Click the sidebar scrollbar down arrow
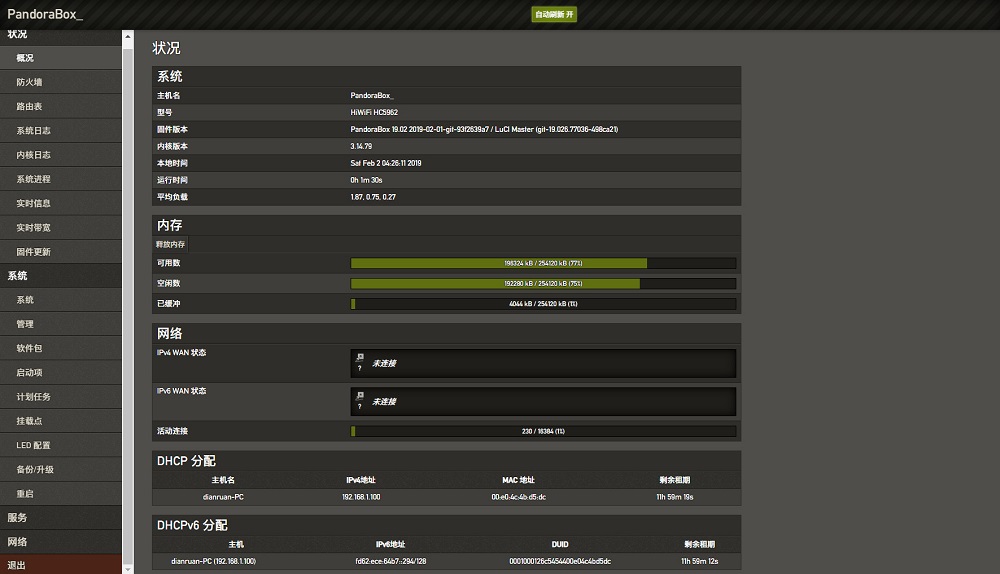Screen dimensions: 1000x574 click(128, 568)
